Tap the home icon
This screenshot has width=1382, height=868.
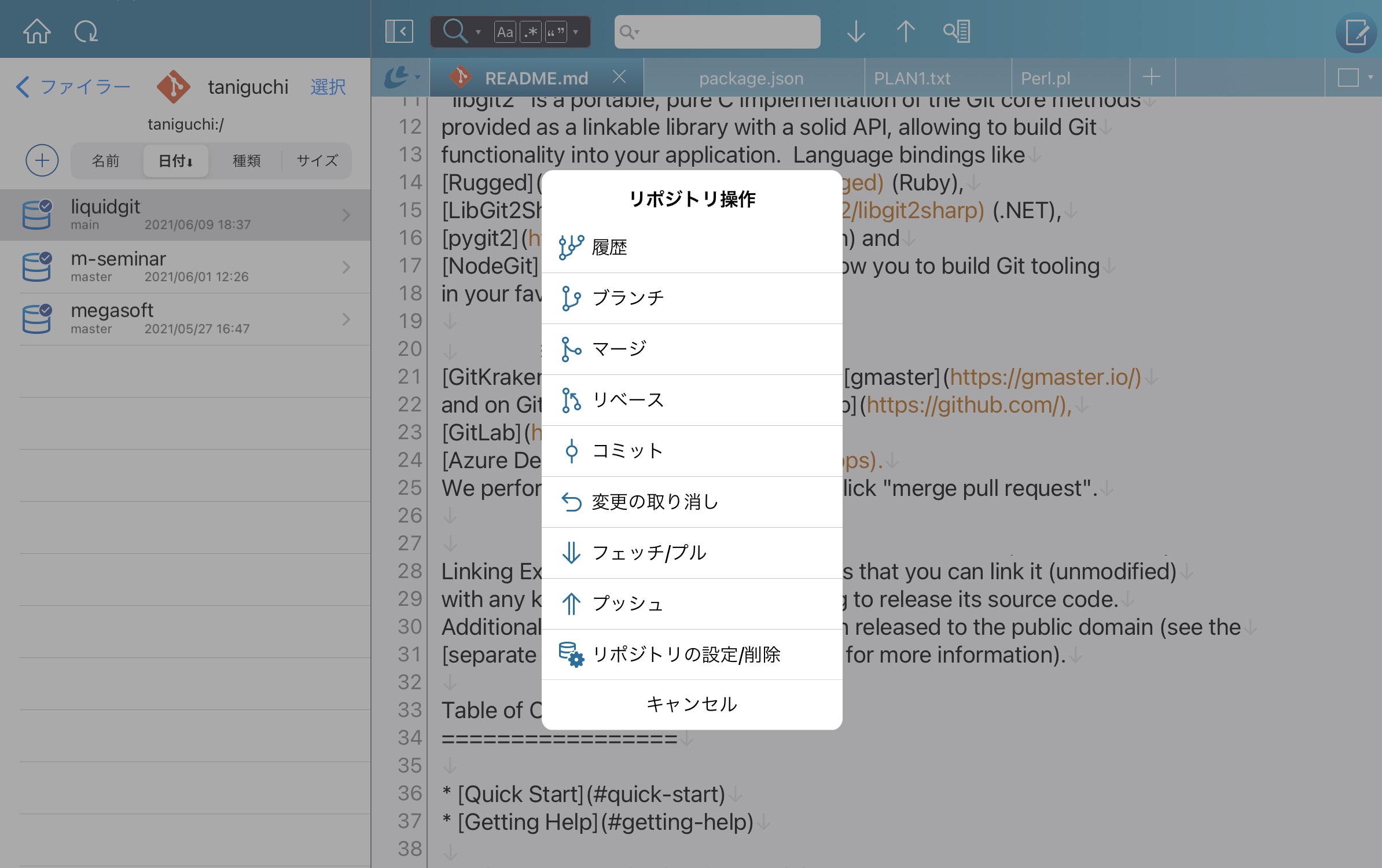36,31
